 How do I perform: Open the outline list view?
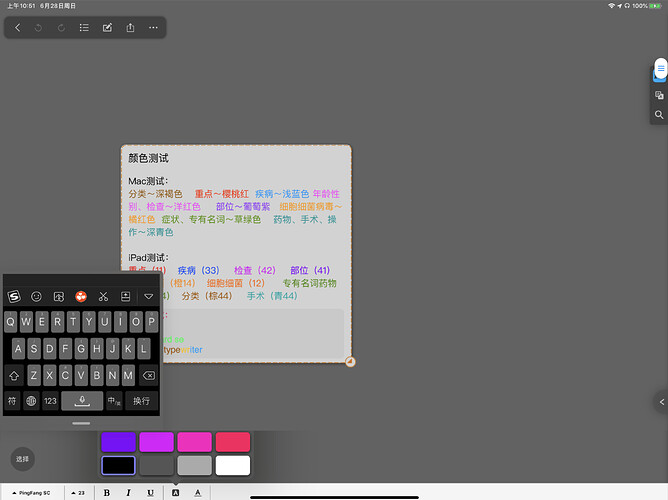pos(84,28)
